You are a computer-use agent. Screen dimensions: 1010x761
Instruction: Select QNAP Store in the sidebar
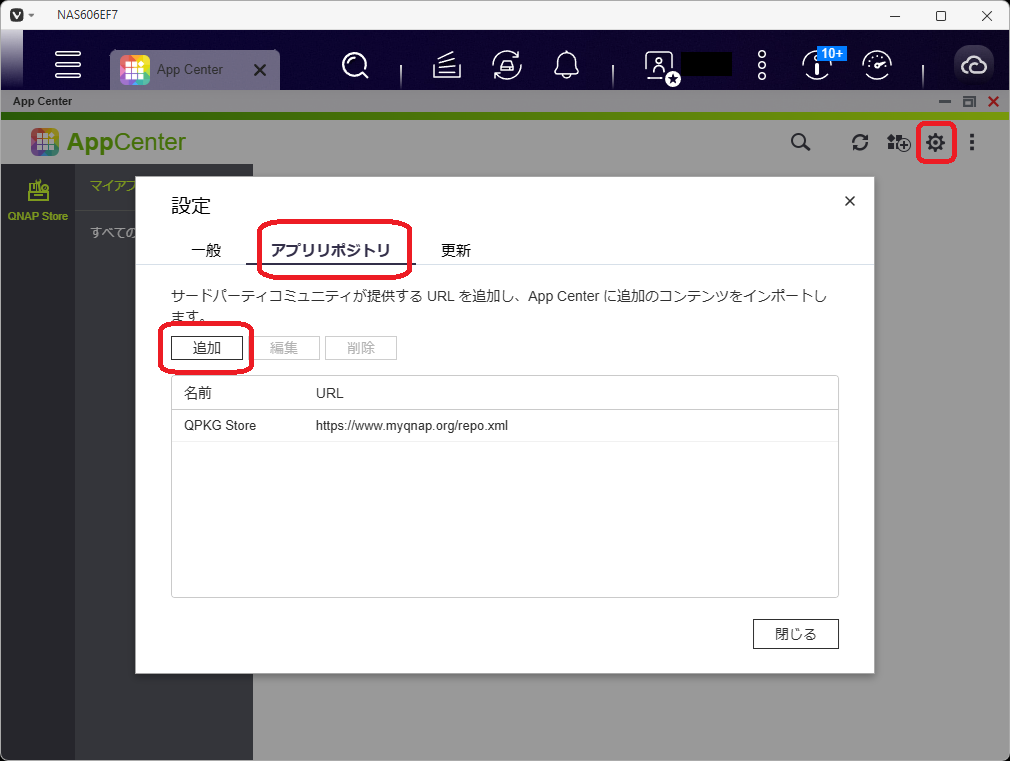coord(37,198)
